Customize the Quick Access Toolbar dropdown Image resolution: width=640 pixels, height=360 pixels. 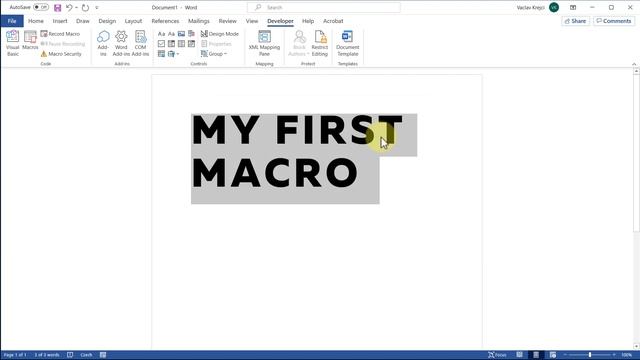point(97,7)
